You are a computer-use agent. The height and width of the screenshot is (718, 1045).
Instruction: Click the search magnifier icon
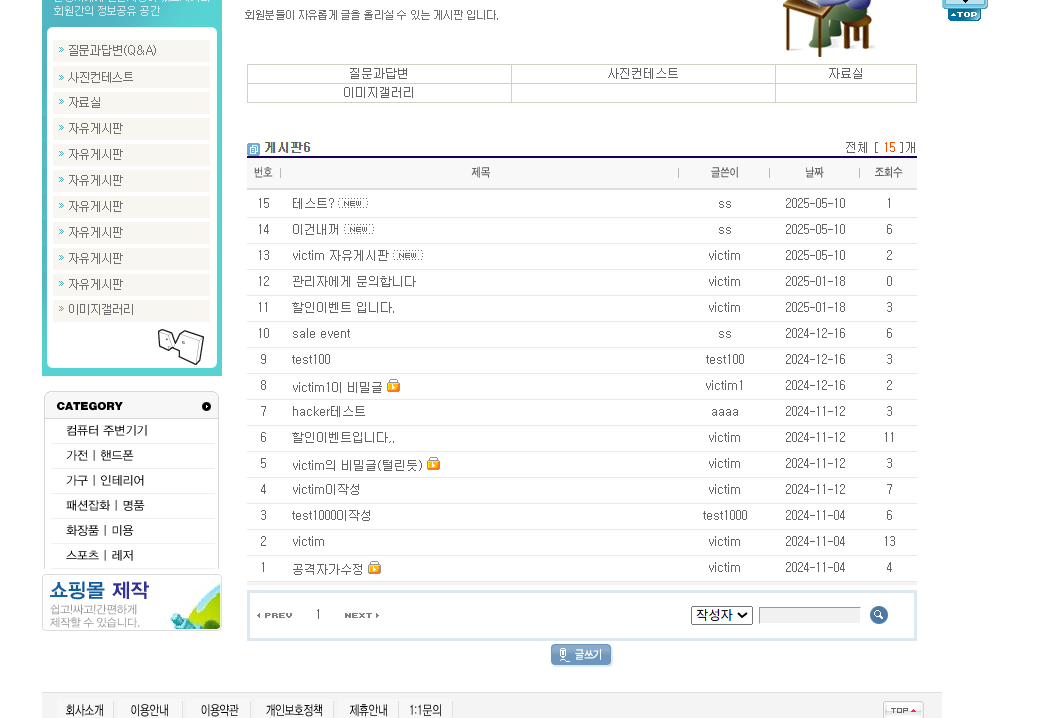tap(878, 615)
